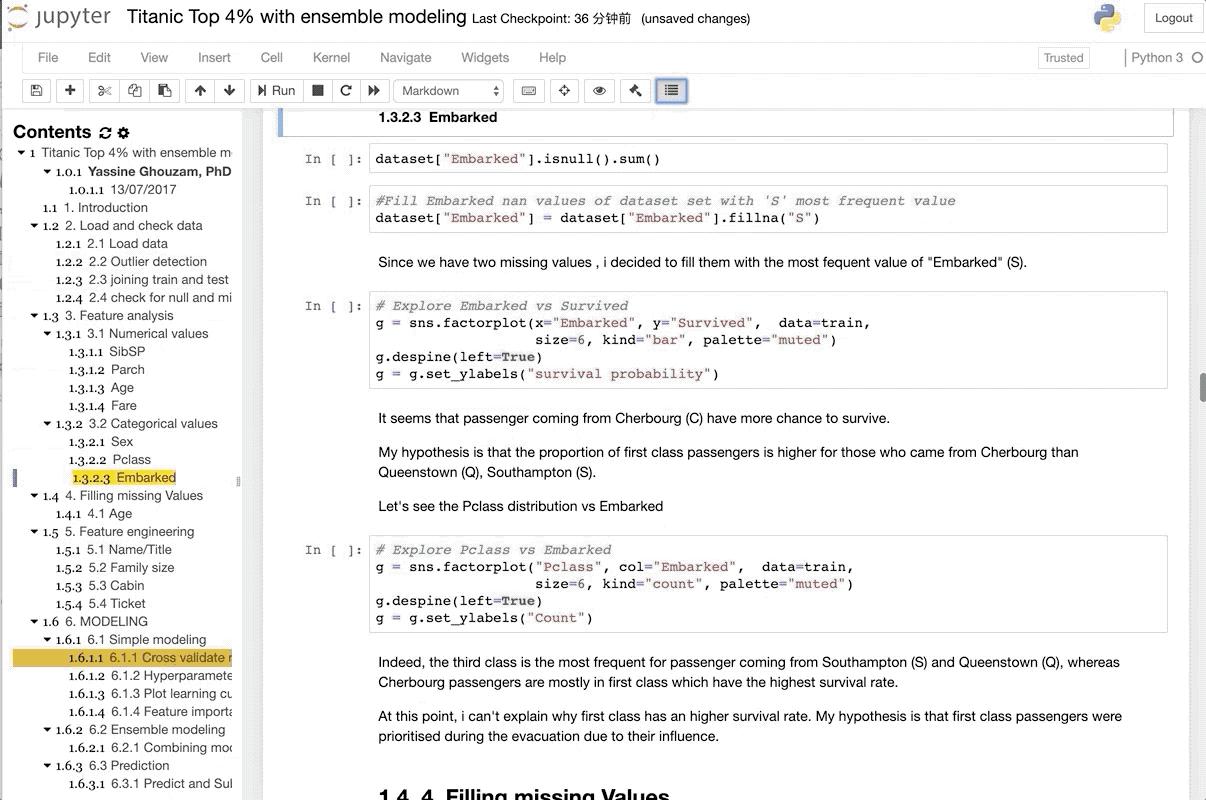Toggle the table of contents panel icon

coord(670,90)
